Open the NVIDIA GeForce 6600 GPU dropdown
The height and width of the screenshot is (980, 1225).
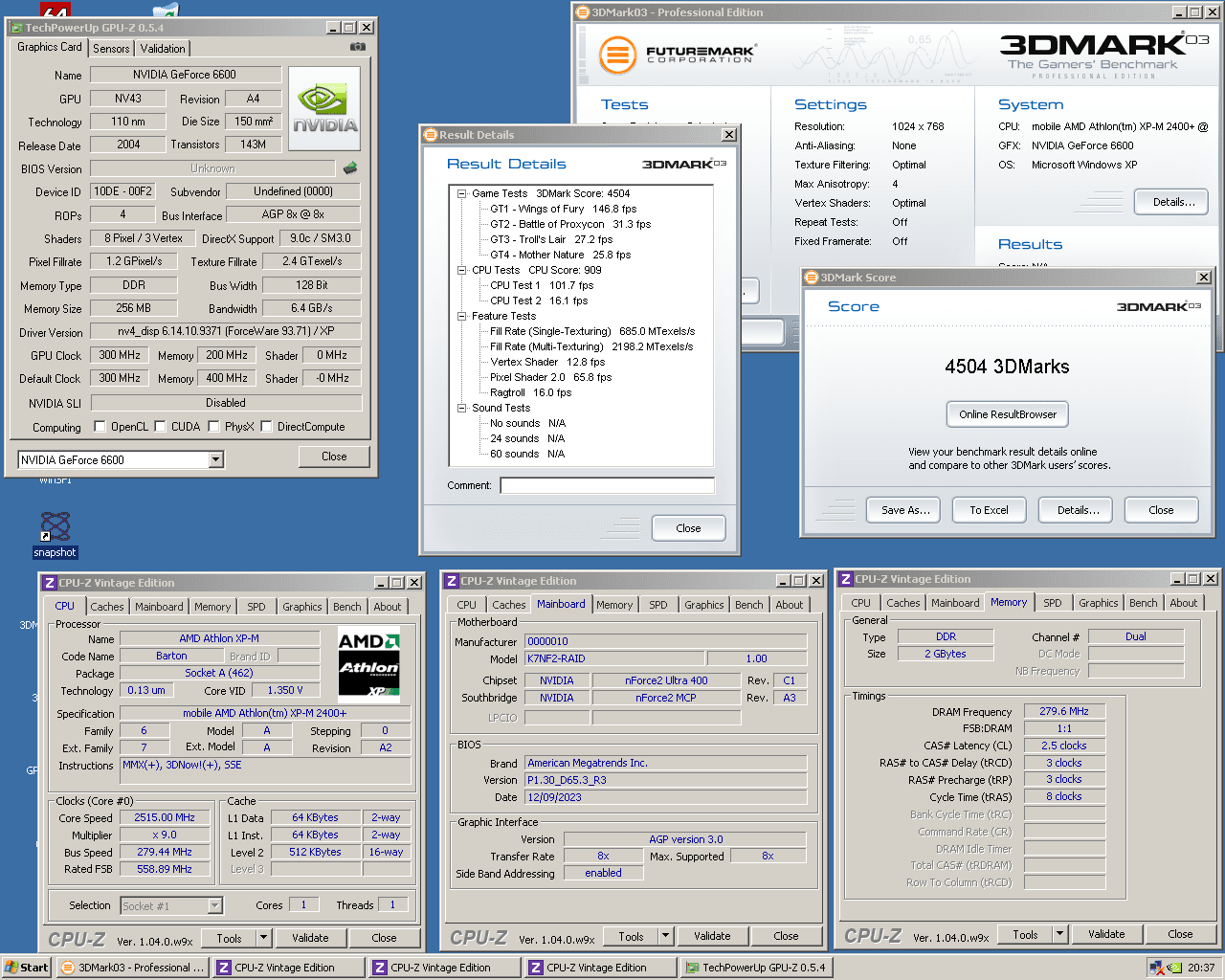(x=215, y=460)
